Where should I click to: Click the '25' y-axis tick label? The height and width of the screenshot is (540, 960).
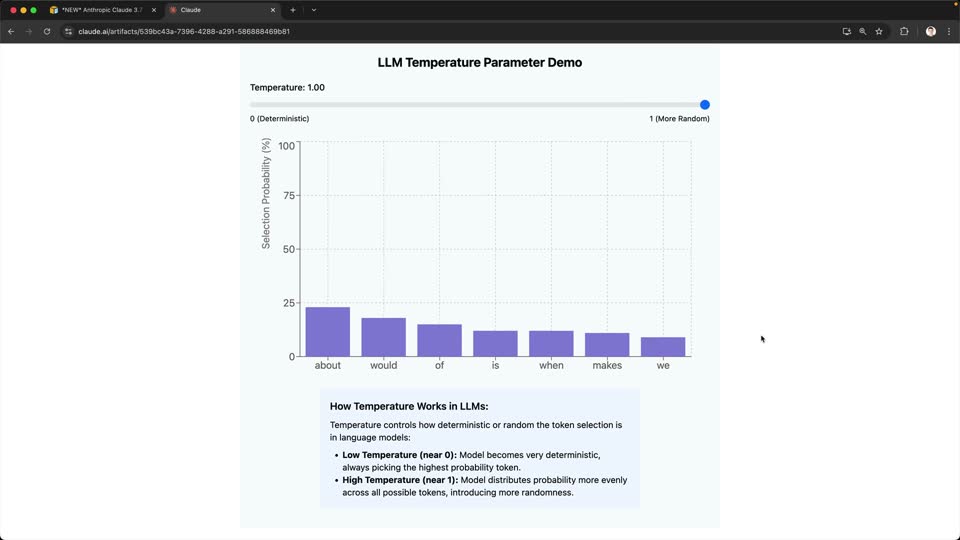[x=289, y=303]
